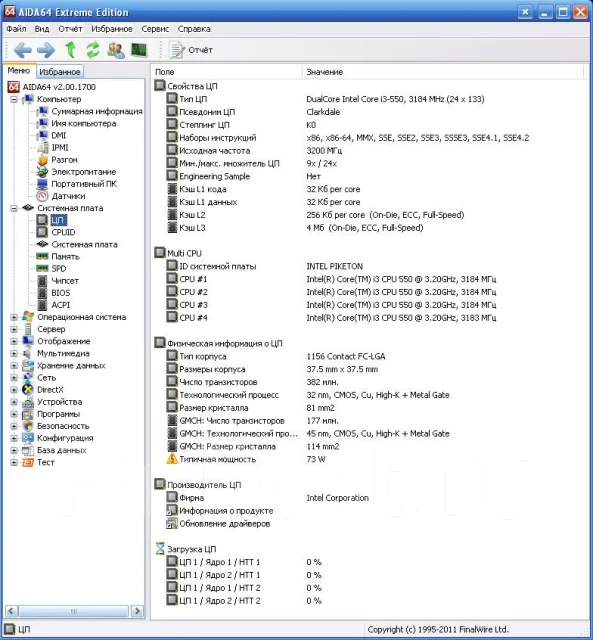Expand the База данных branch

click(x=14, y=450)
